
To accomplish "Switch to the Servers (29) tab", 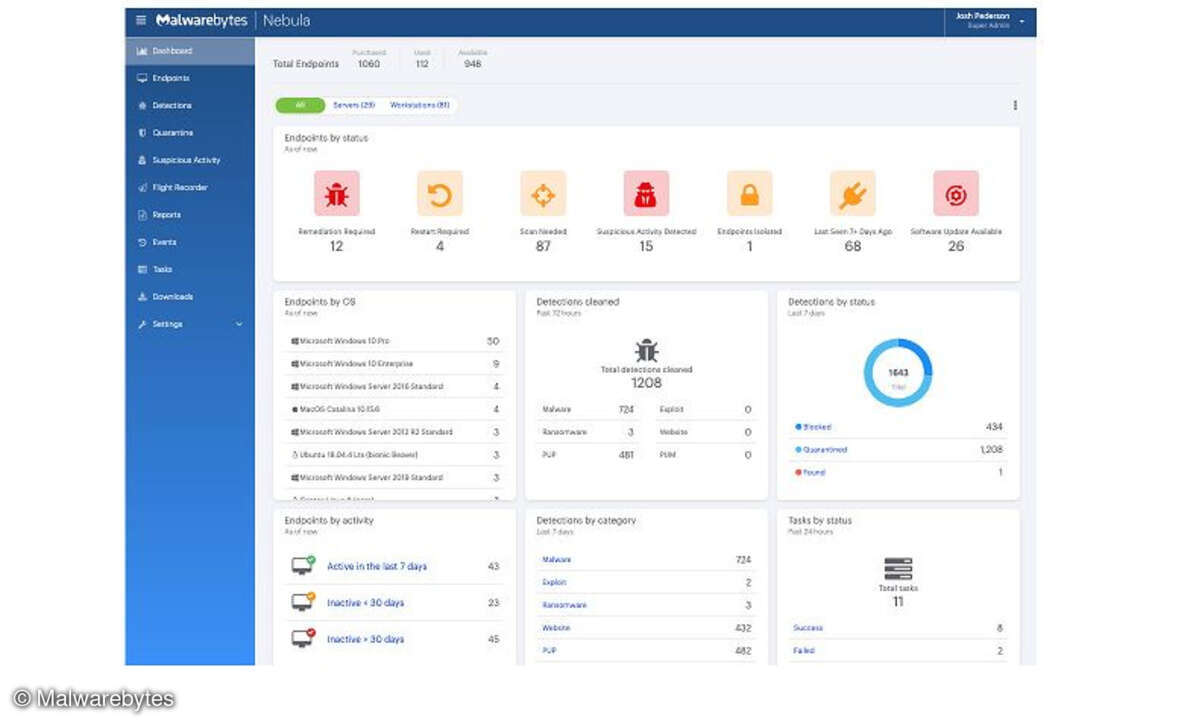I will (353, 105).
